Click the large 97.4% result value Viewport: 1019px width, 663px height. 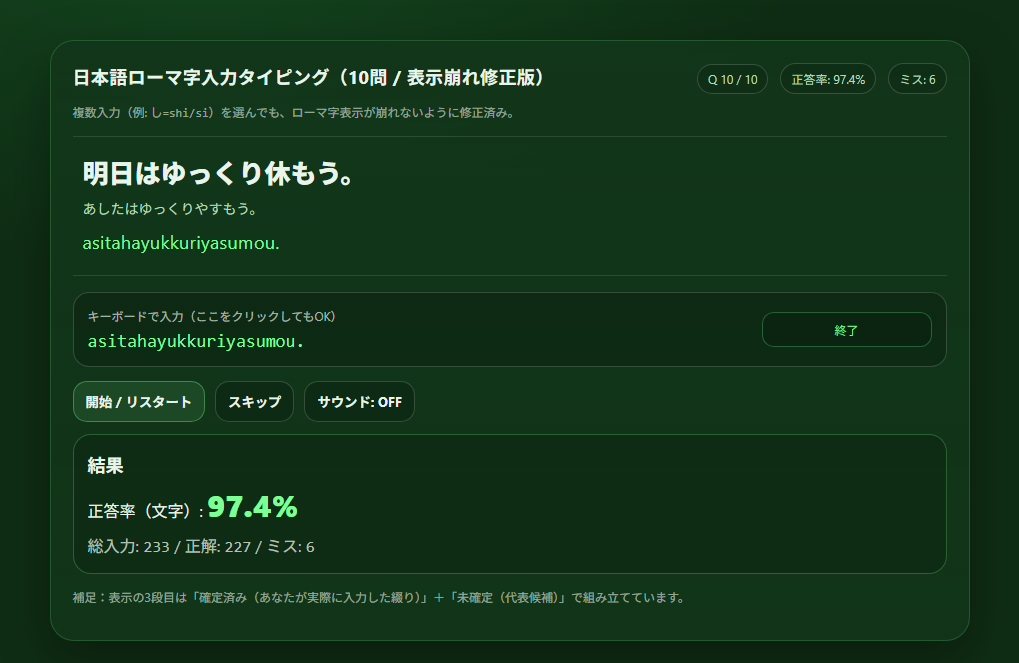tap(252, 508)
